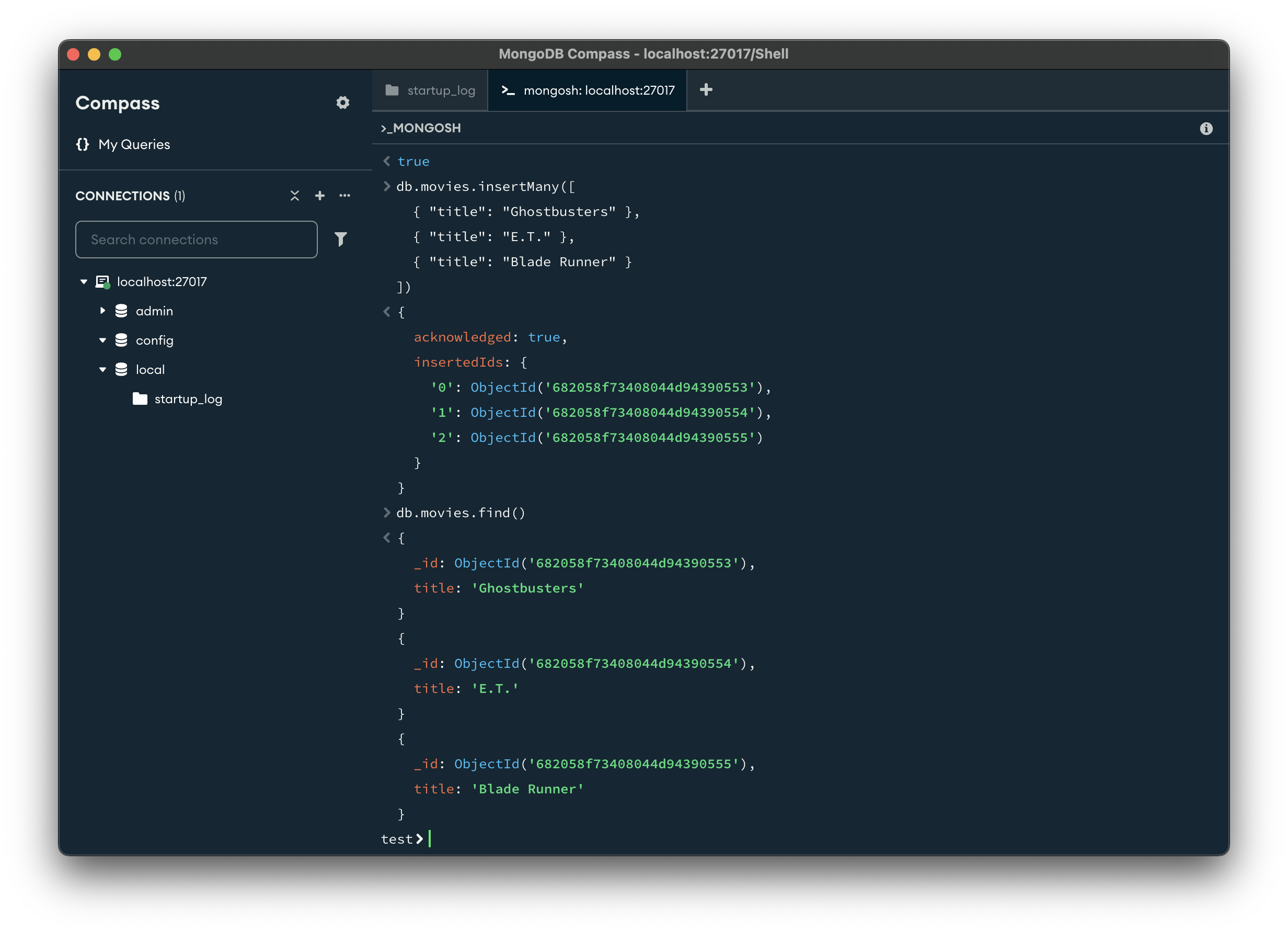Click _id ObjectId ending 390554 in find results
This screenshot has height=933, width=1288.
click(x=584, y=663)
